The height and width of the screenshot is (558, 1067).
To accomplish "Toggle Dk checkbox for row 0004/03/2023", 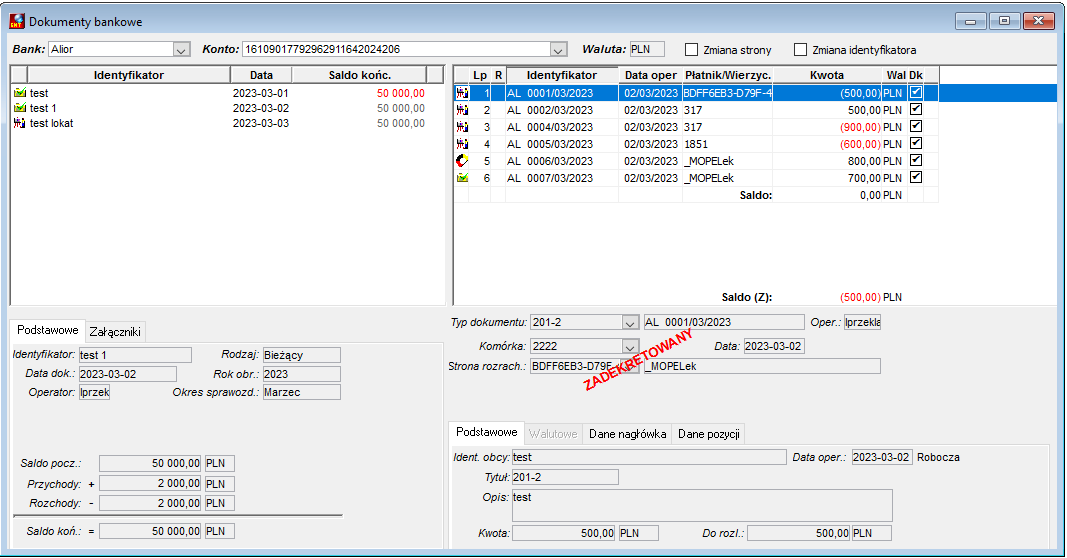I will (916, 126).
